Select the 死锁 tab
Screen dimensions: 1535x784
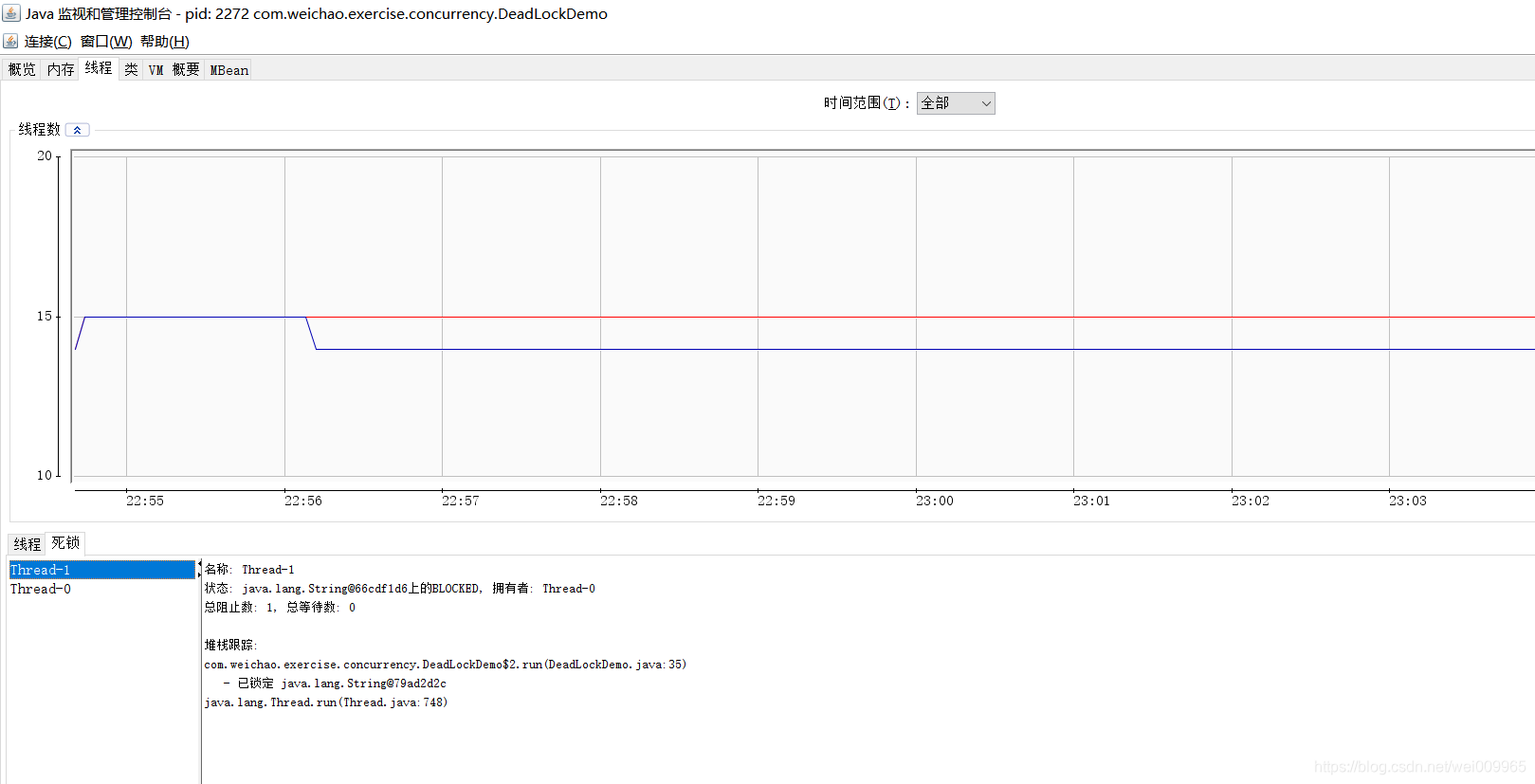pyautogui.click(x=65, y=543)
